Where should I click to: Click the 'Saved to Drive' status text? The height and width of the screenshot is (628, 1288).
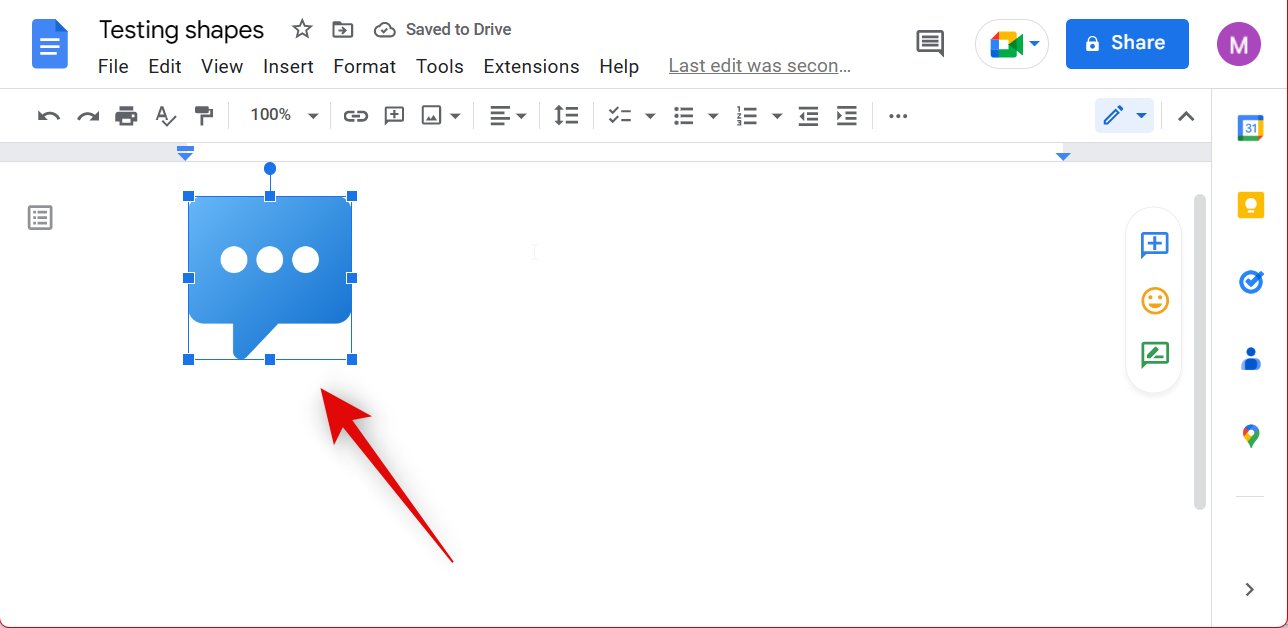pos(459,30)
